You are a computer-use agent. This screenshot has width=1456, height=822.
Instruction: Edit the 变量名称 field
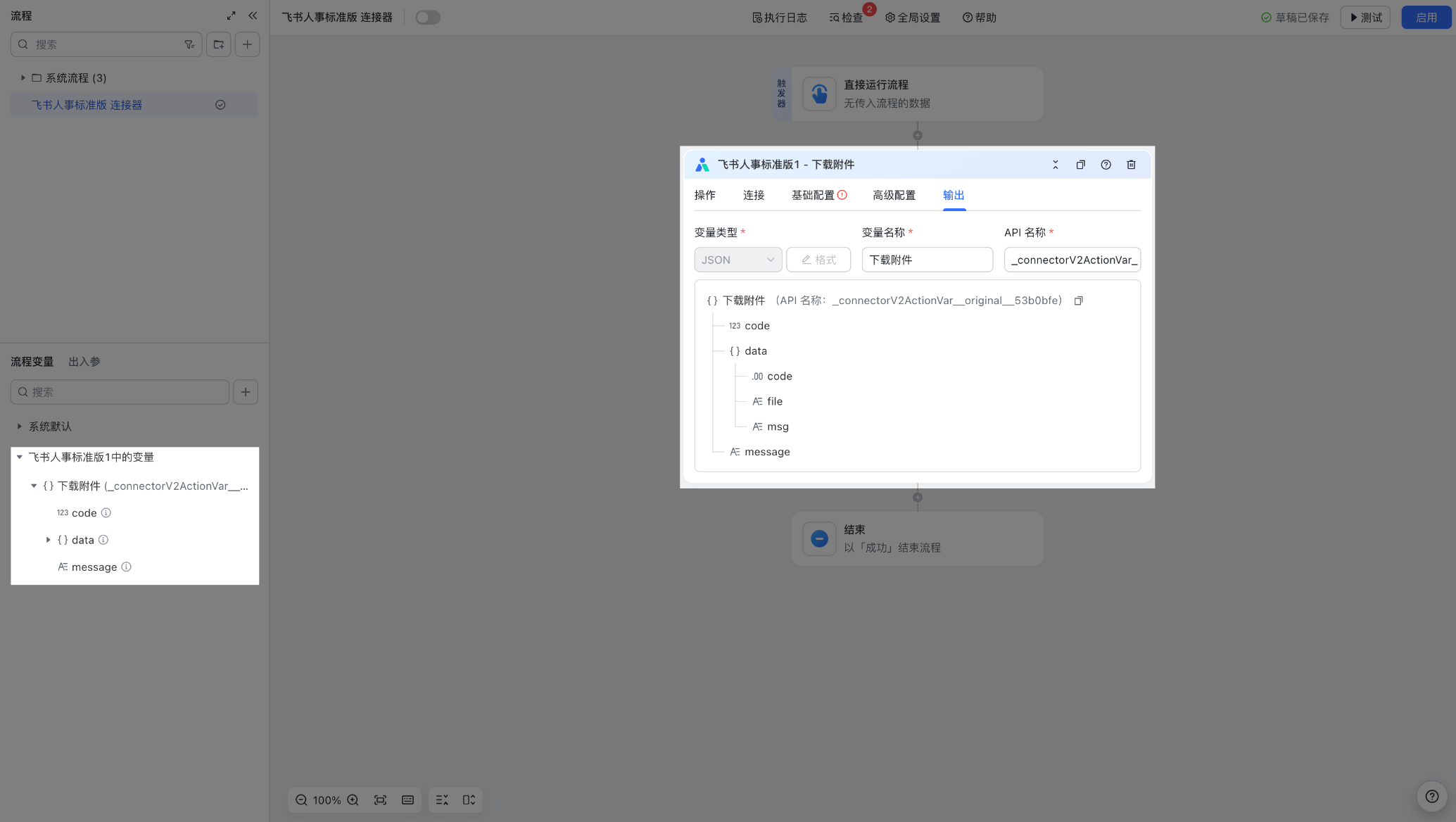(928, 260)
